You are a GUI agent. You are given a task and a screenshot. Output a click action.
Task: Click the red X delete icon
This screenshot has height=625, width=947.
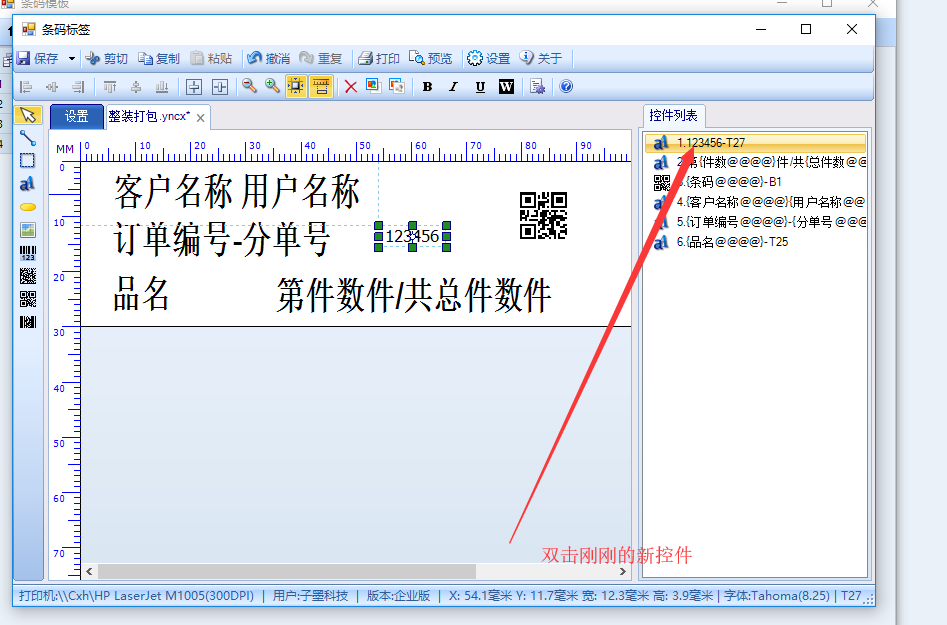[351, 87]
